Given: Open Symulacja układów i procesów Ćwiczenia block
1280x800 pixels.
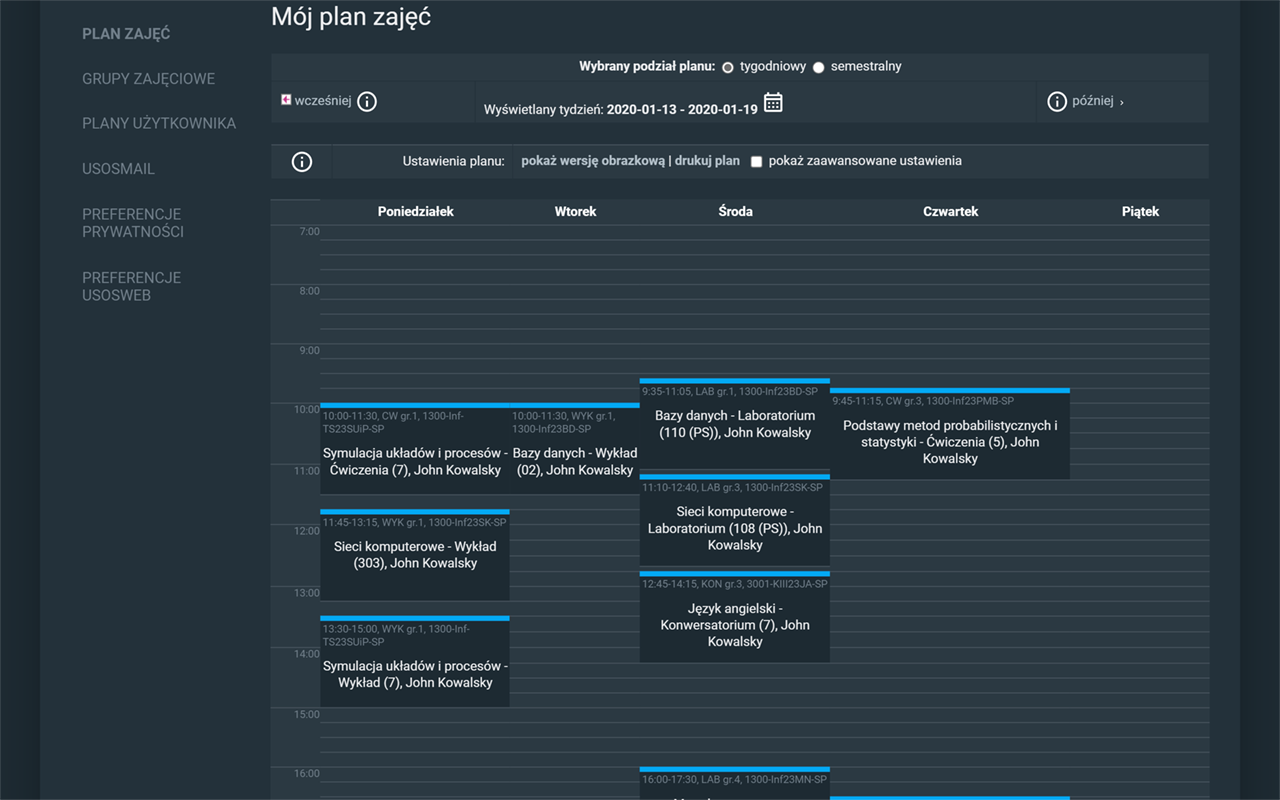Looking at the screenshot, I should tap(415, 448).
